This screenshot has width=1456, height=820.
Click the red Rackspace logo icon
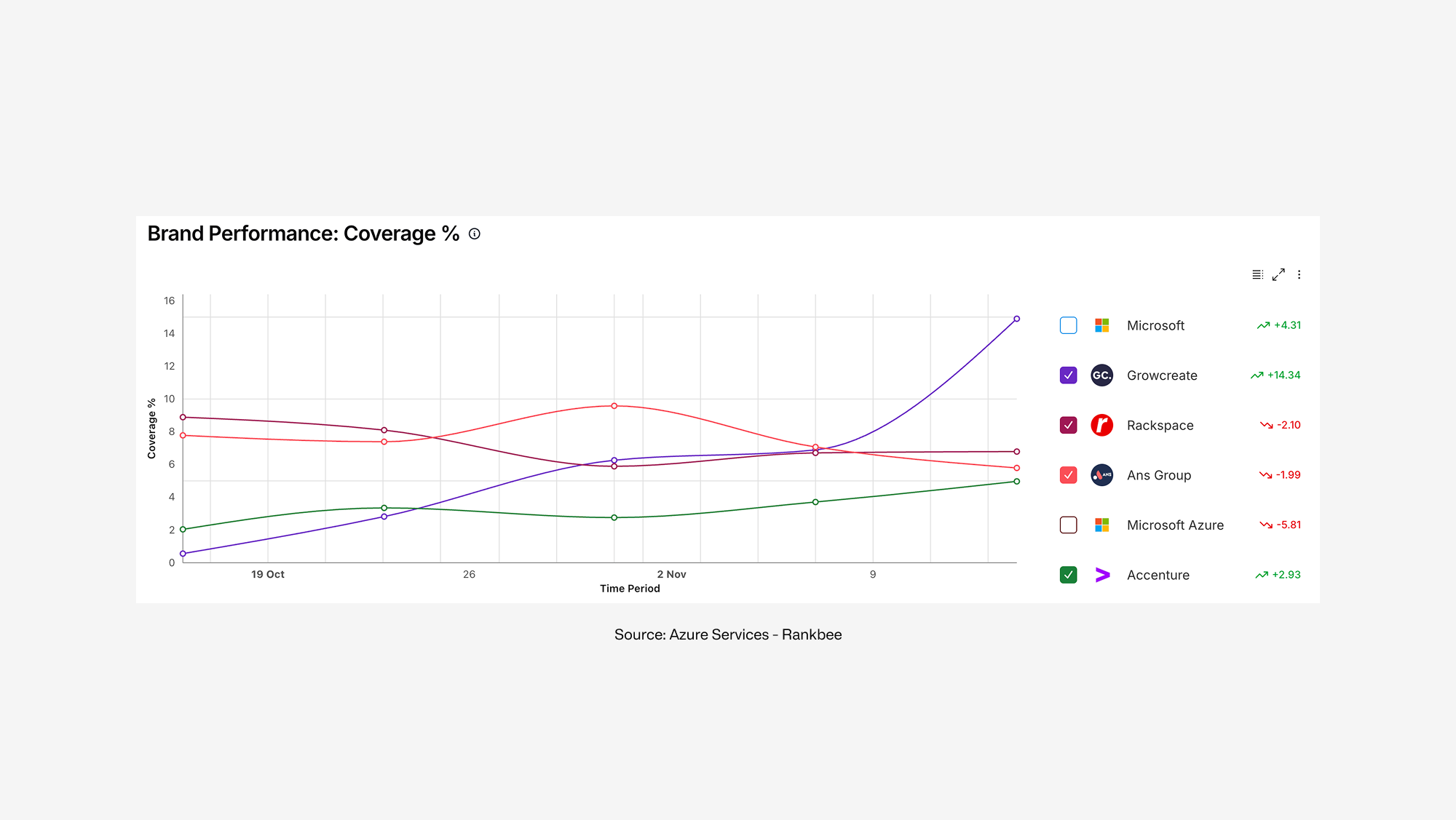(x=1101, y=425)
